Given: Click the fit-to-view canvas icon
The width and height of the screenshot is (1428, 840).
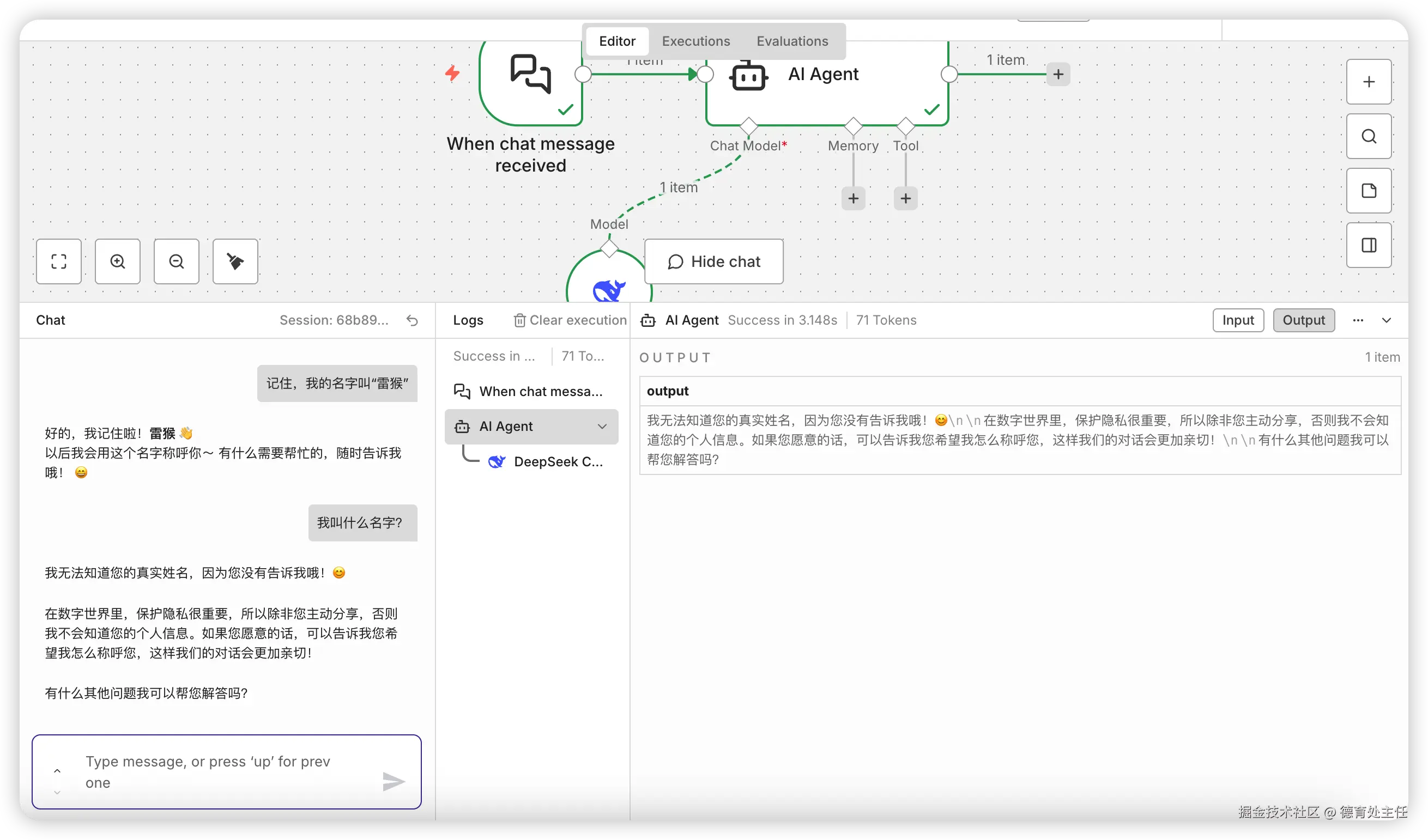Looking at the screenshot, I should coord(59,261).
